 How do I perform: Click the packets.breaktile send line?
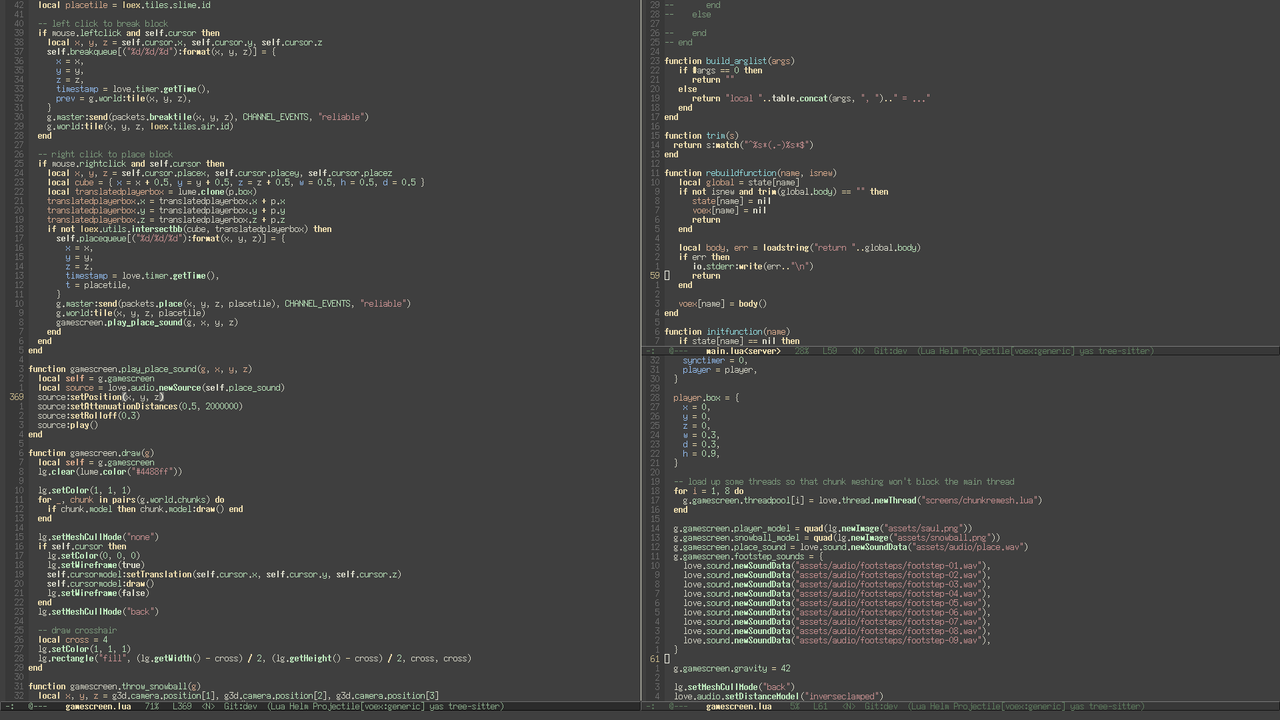(207, 117)
